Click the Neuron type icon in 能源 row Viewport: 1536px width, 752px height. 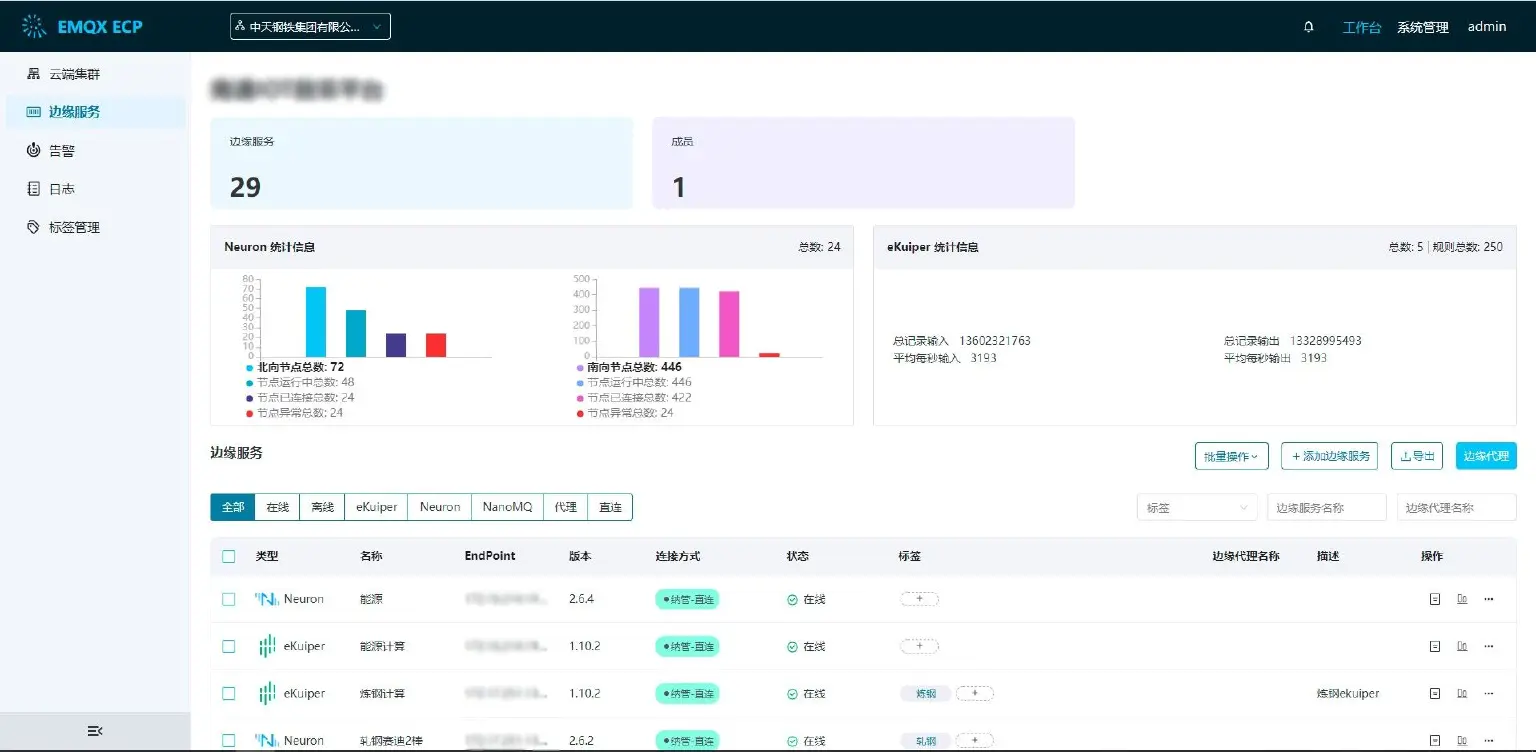[x=266, y=599]
